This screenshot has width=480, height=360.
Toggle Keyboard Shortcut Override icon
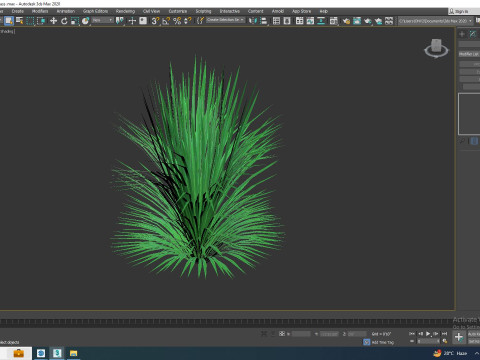pos(143,21)
